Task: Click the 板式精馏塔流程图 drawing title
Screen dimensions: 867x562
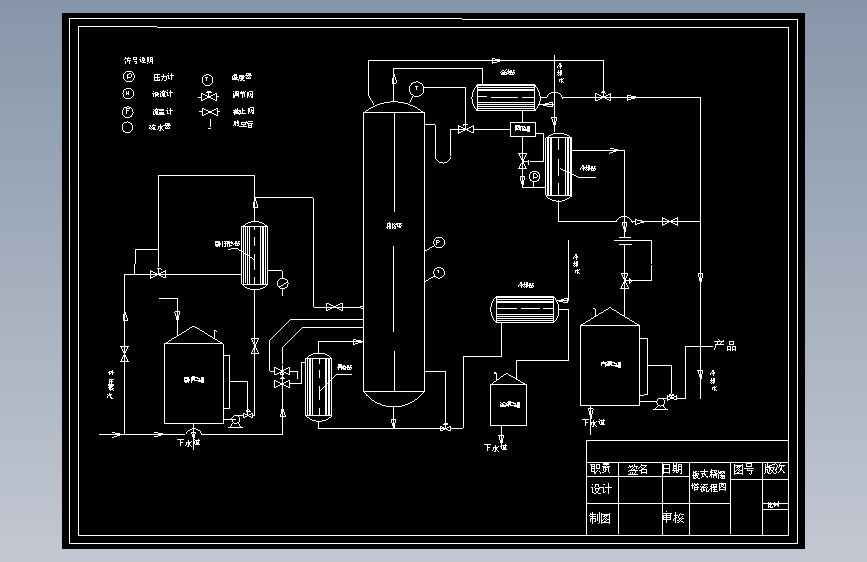Action: point(709,481)
